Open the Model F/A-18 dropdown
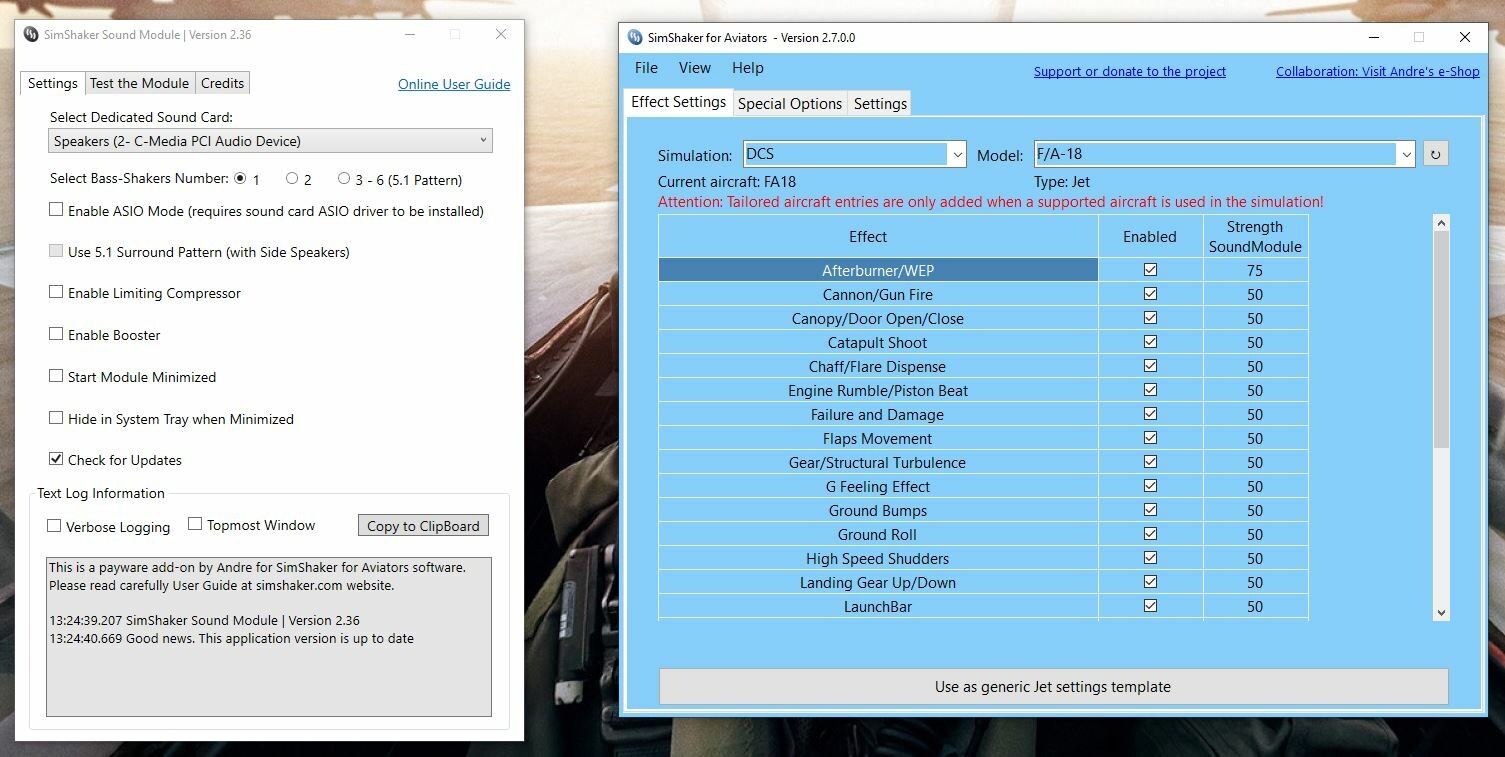 click(x=1224, y=154)
